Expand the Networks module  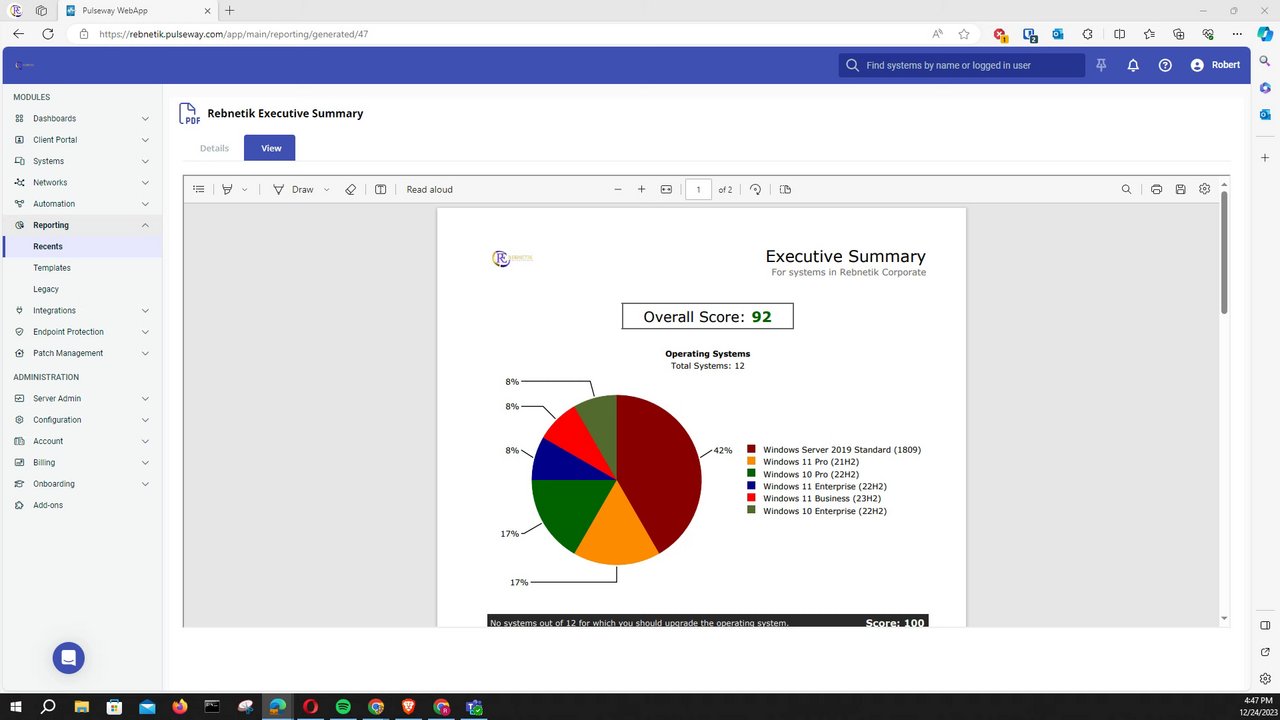(x=81, y=182)
